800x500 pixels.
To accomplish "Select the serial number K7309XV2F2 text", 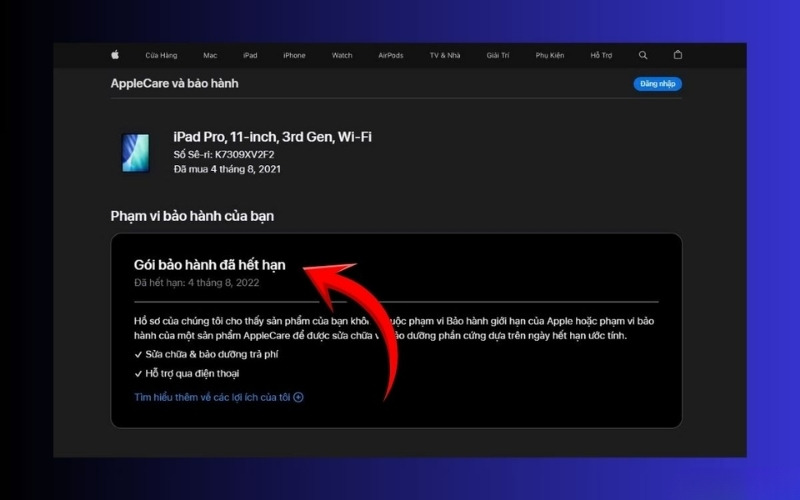I will [x=244, y=154].
